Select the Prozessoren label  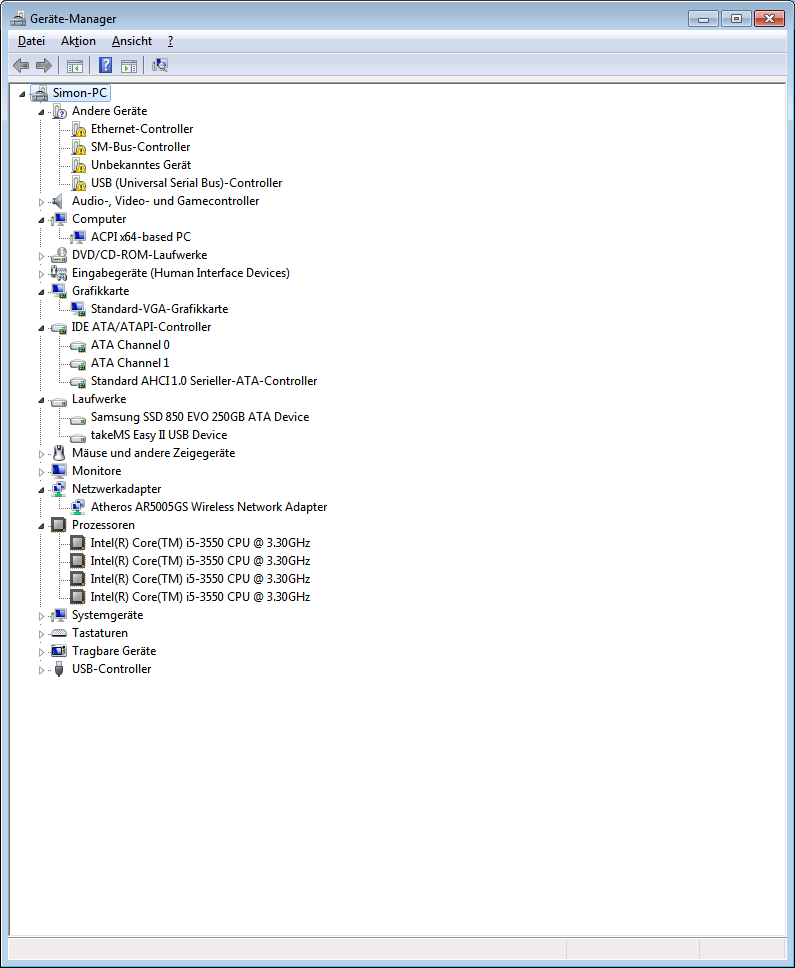[103, 525]
